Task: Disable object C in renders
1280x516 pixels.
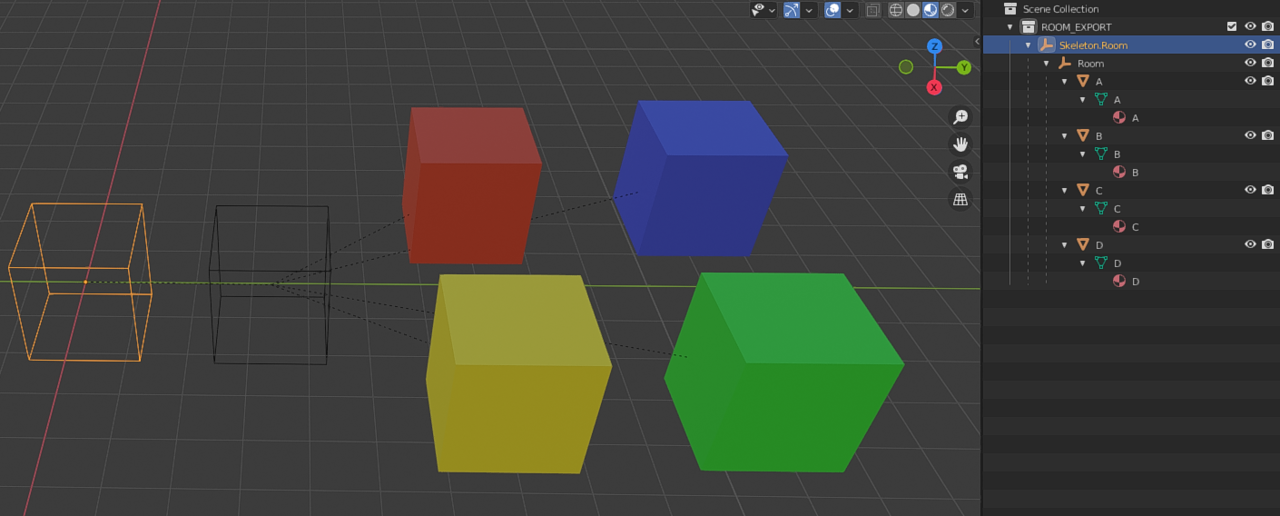Action: pyautogui.click(x=1268, y=190)
